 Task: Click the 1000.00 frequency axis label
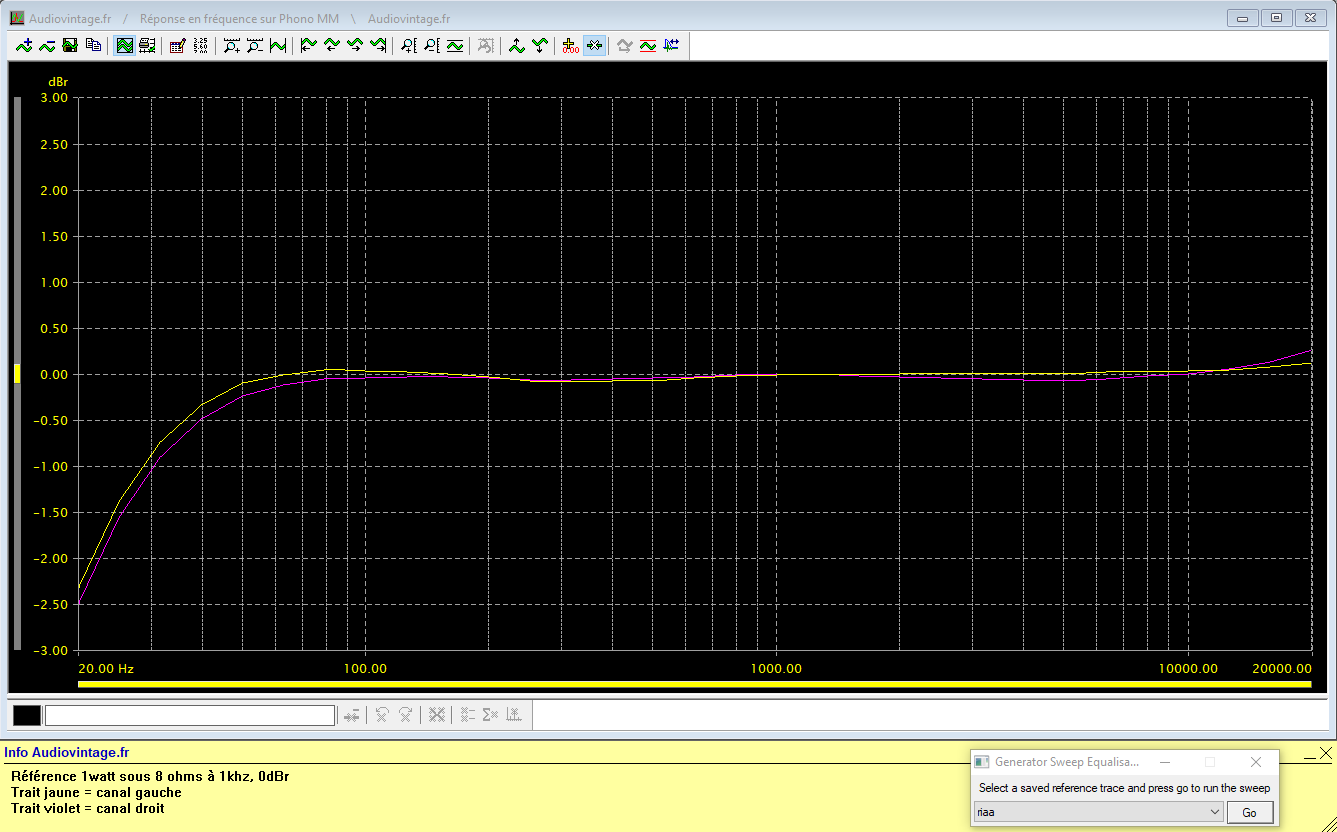click(x=776, y=668)
